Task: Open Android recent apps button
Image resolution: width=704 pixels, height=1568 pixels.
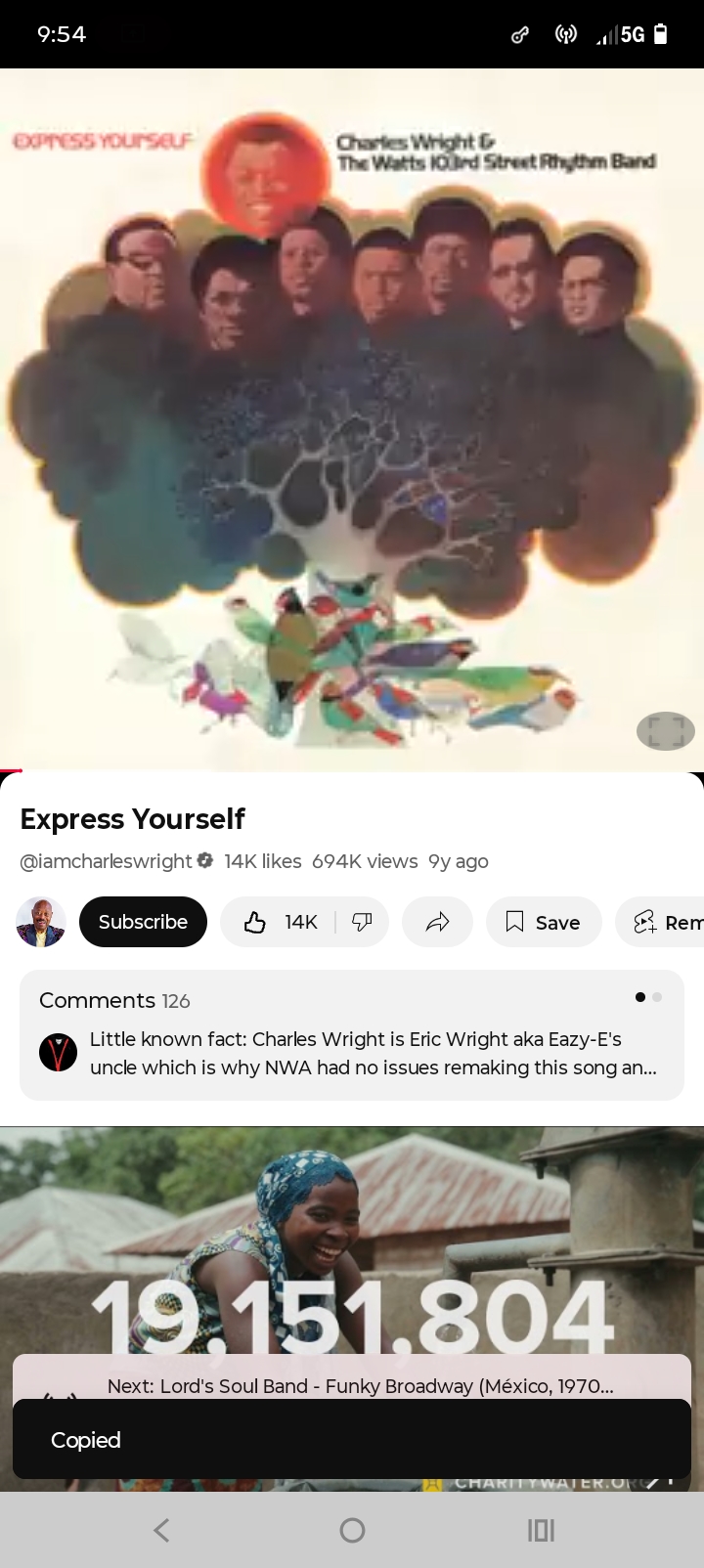Action: point(541,1530)
